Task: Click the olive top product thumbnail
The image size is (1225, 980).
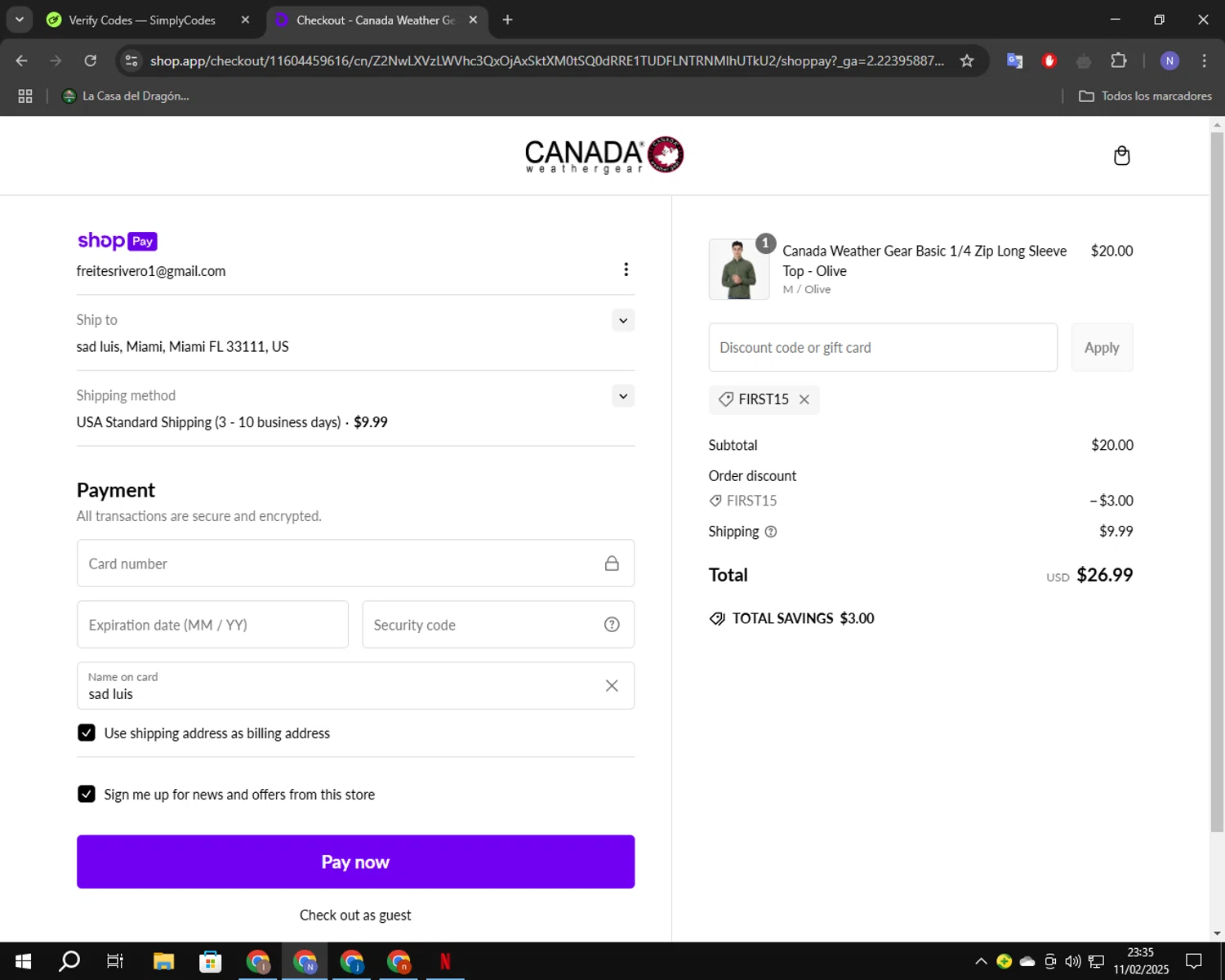Action: [739, 269]
